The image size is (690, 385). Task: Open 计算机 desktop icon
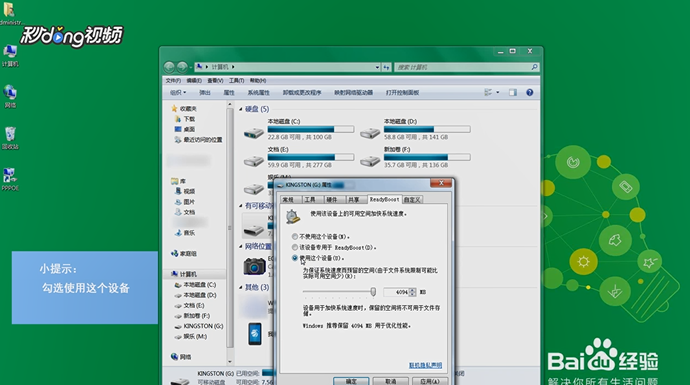click(10, 55)
